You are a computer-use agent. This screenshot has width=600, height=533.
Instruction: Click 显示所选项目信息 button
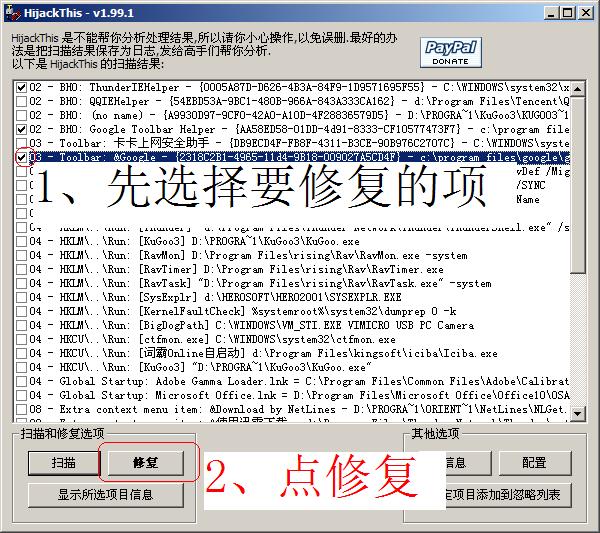[106, 495]
